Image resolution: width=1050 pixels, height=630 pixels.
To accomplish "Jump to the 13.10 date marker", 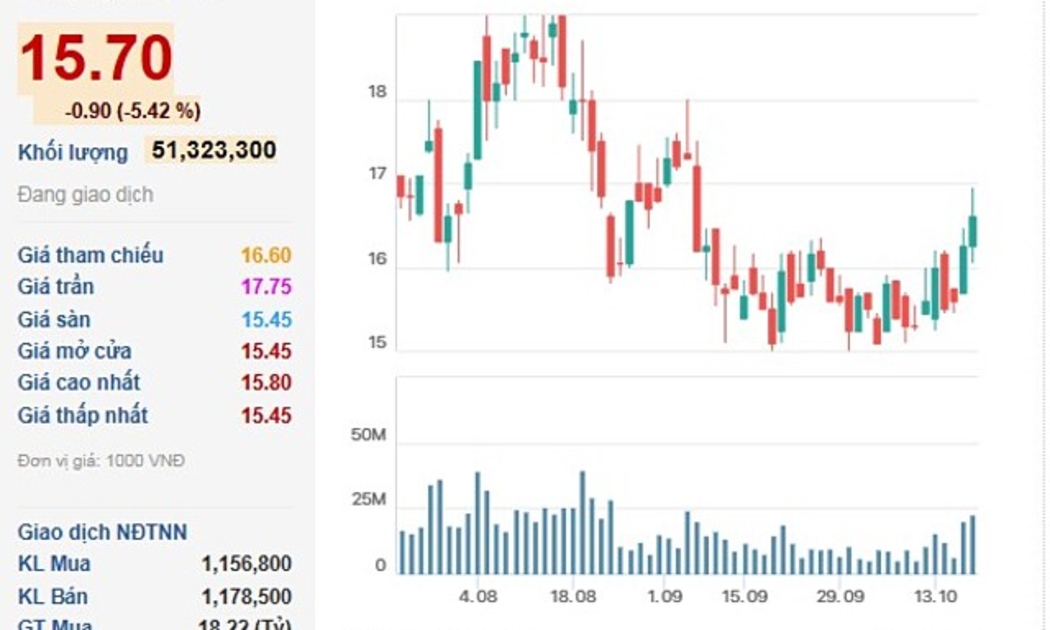I will coord(933,595).
